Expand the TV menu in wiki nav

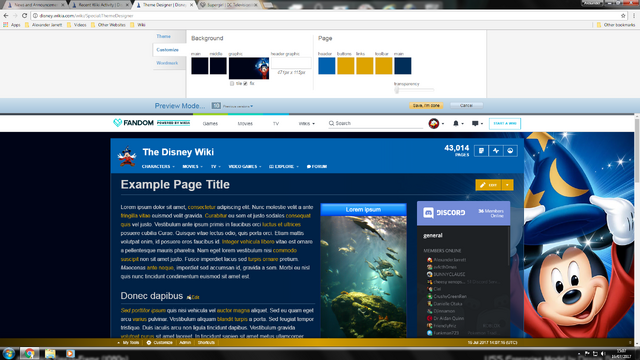(x=216, y=167)
